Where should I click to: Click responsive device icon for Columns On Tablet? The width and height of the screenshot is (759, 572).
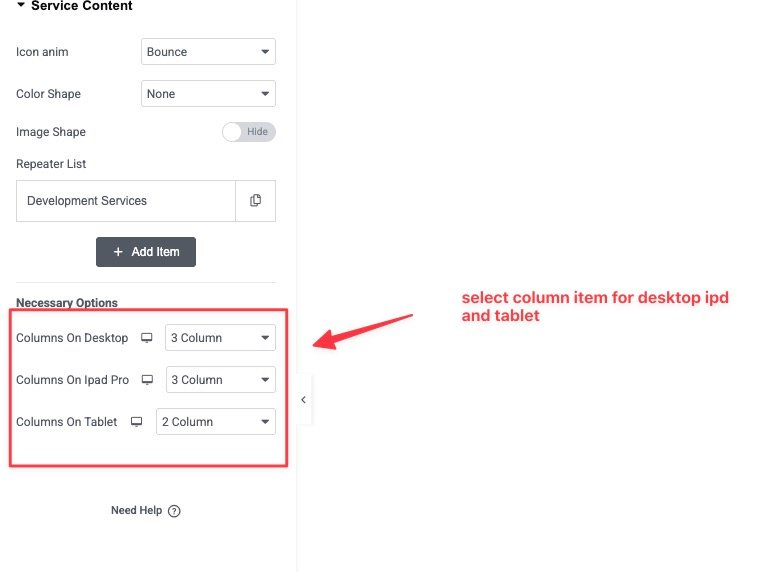point(137,422)
